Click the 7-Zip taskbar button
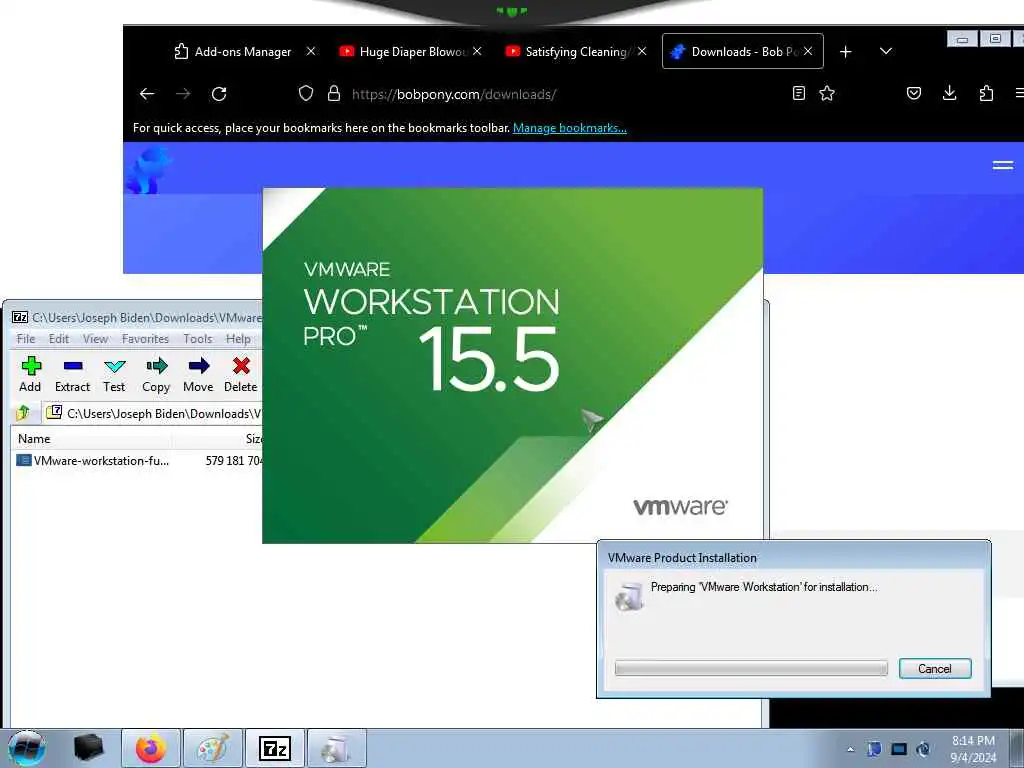Viewport: 1024px width, 768px height. (274, 748)
